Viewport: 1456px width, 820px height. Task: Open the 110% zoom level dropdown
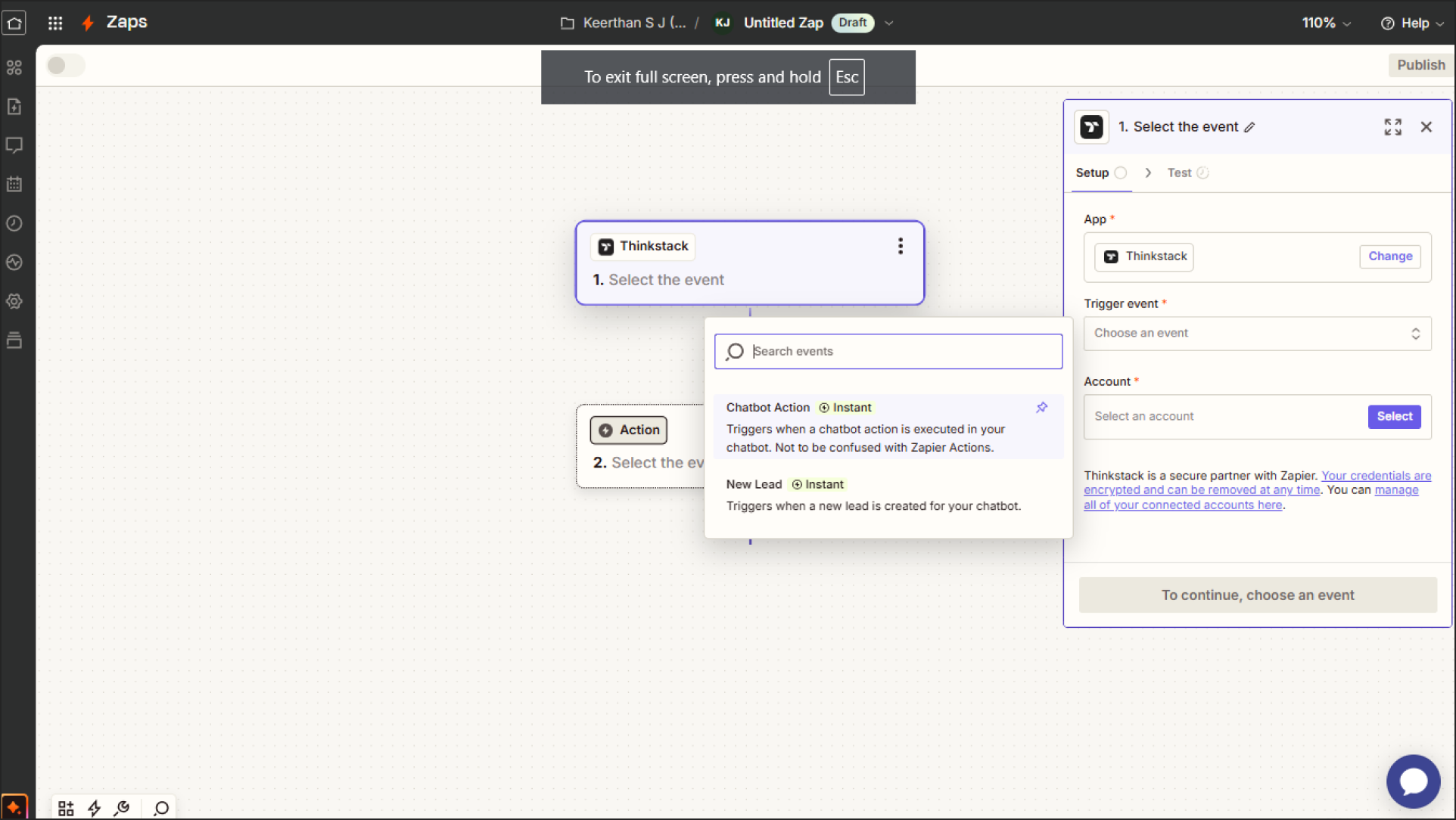pyautogui.click(x=1327, y=23)
